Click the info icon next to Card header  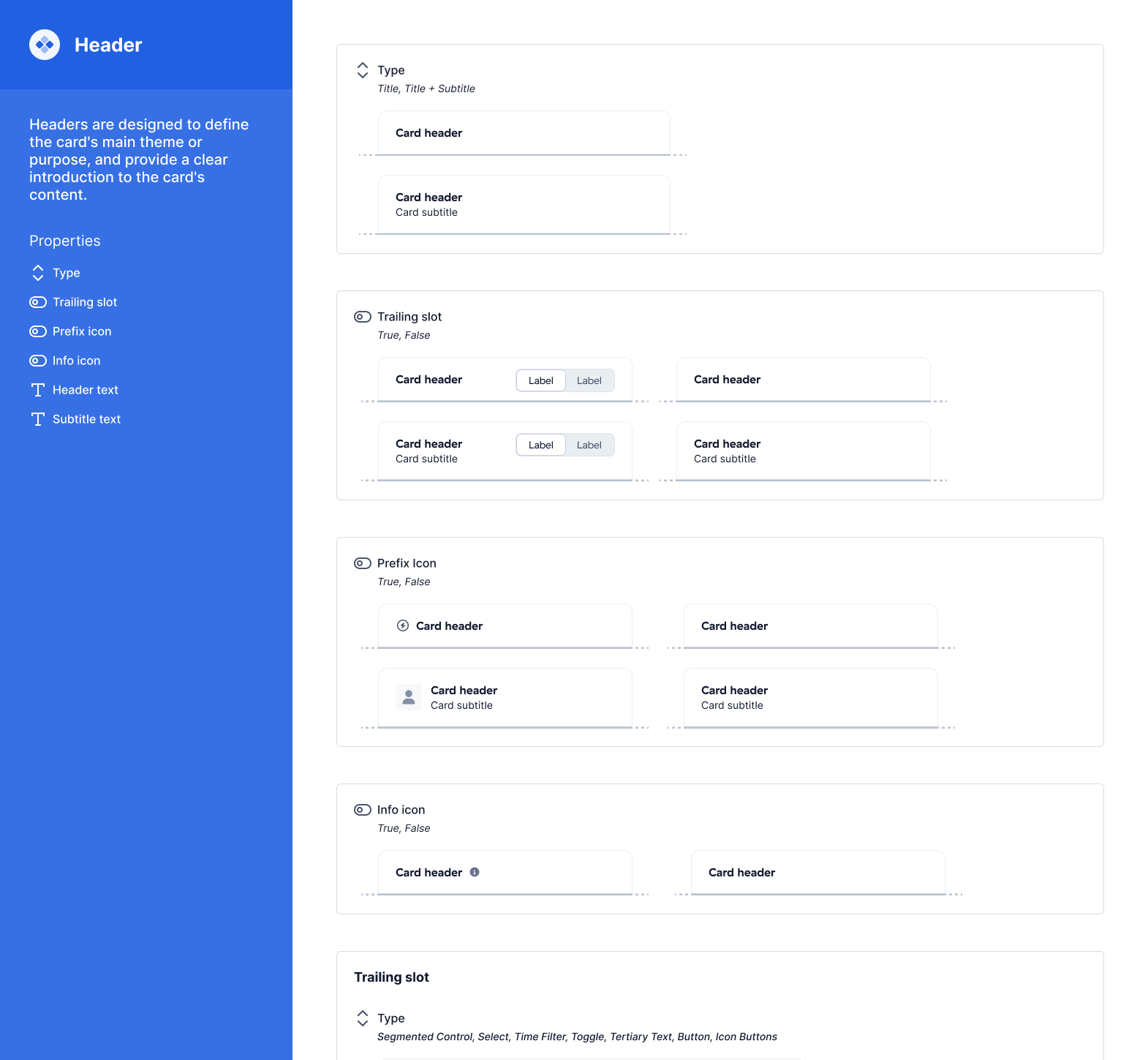click(x=475, y=872)
